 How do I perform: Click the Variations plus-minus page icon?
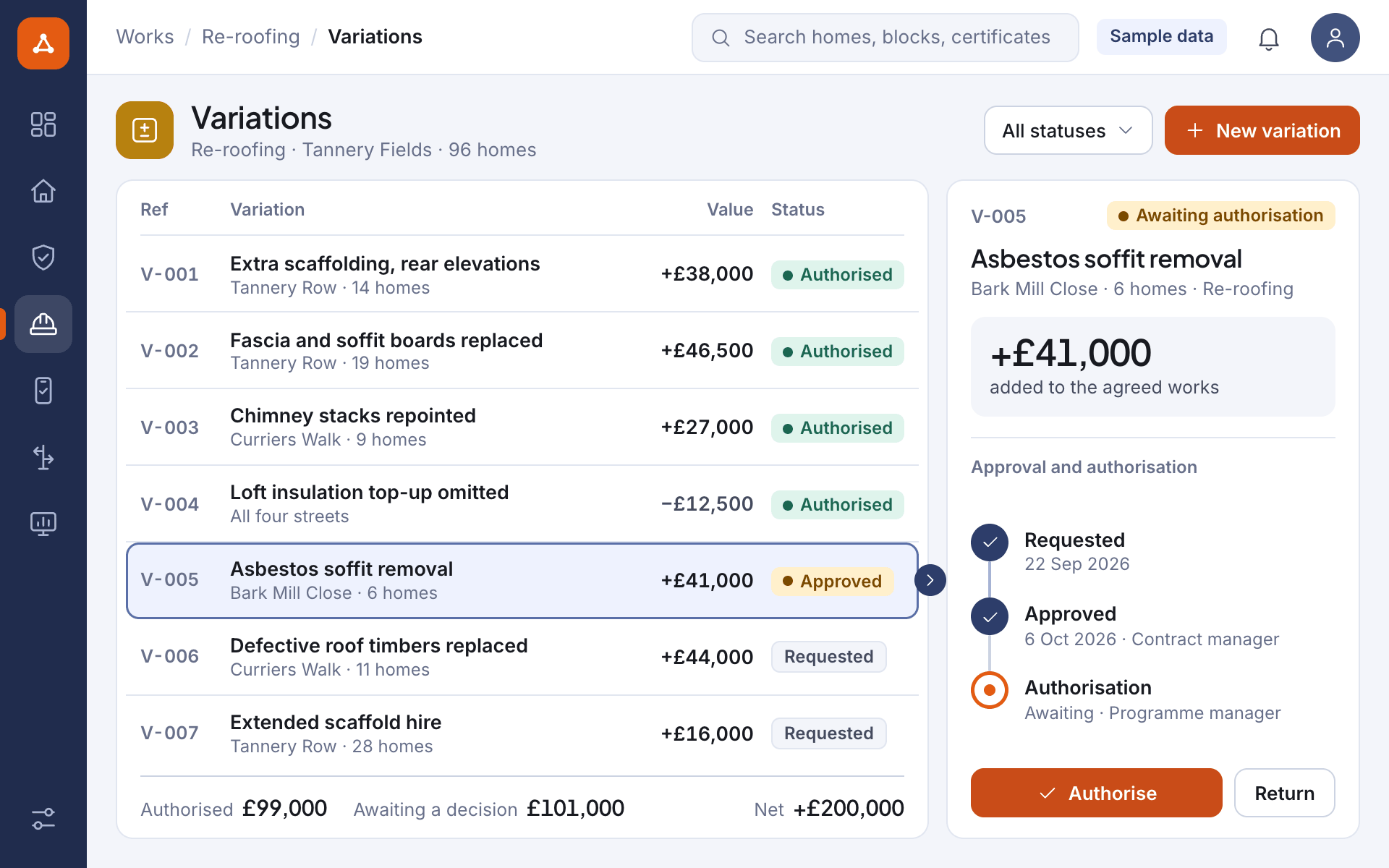point(145,130)
